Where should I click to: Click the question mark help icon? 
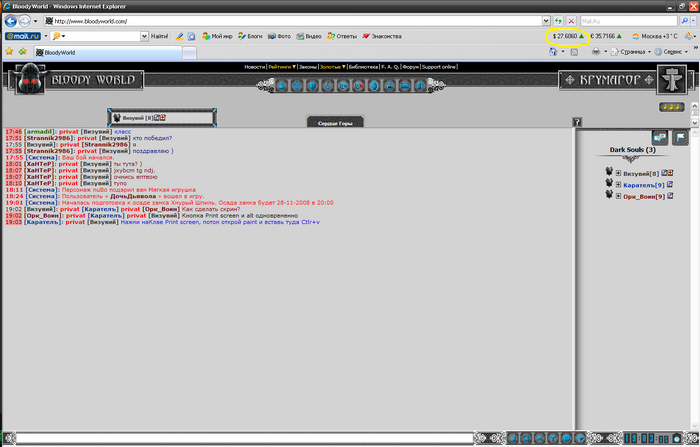(x=577, y=122)
